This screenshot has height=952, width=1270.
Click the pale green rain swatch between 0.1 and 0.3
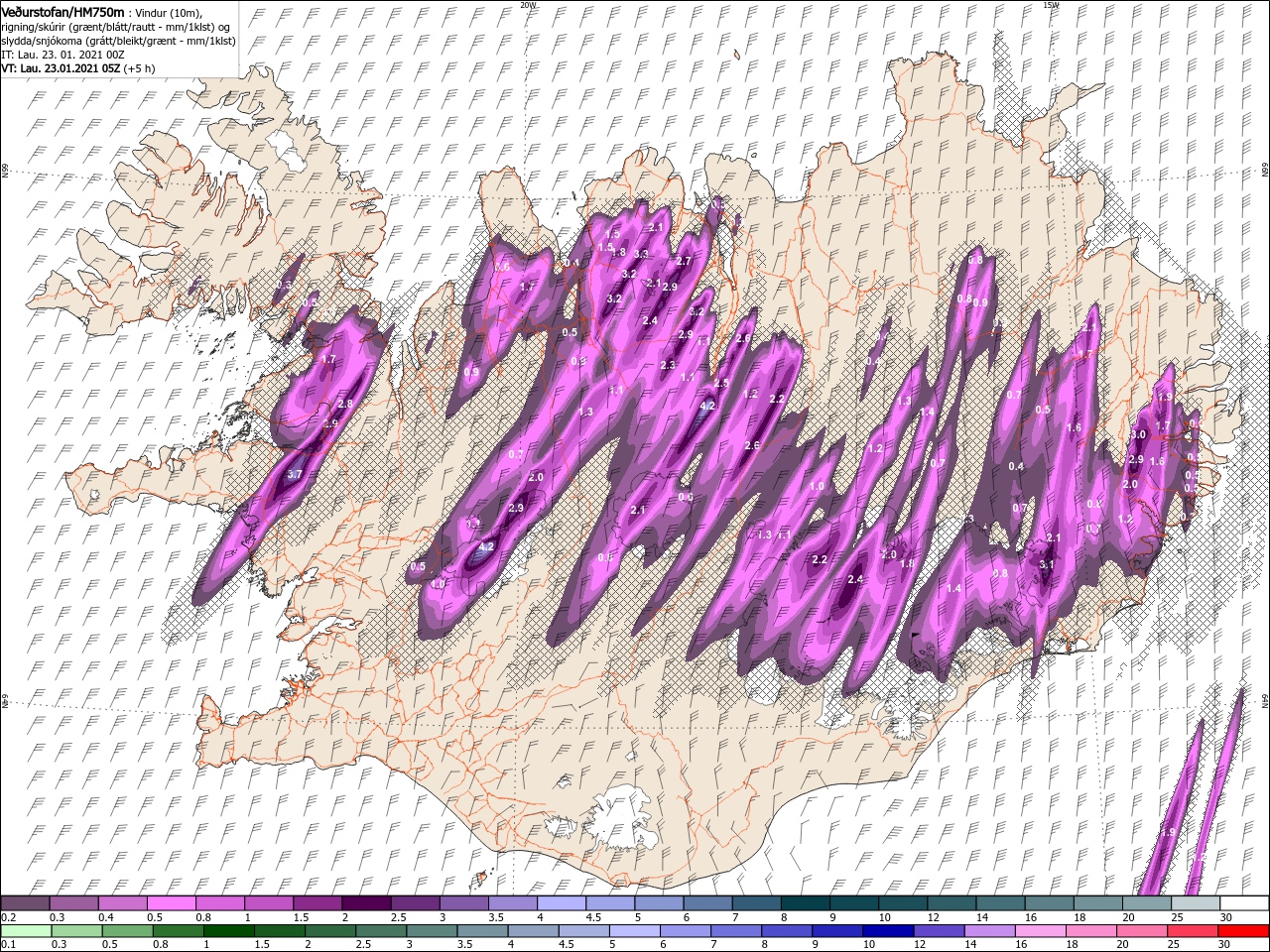pyautogui.click(x=26, y=931)
